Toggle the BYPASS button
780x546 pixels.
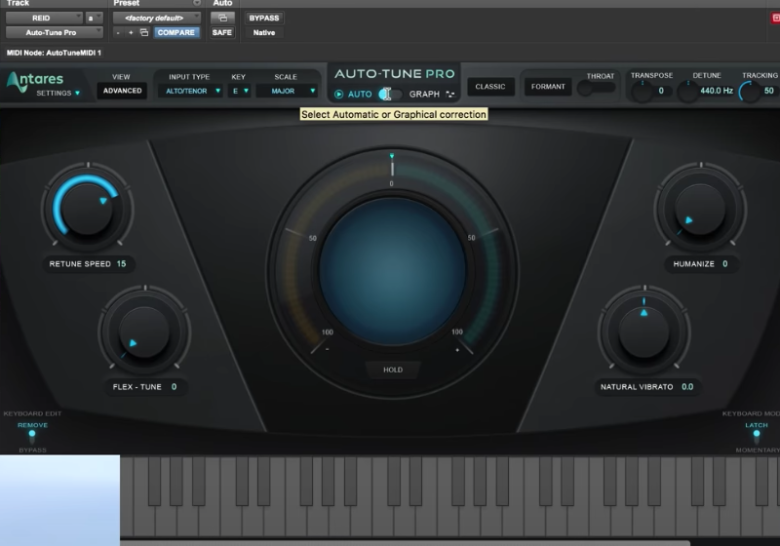click(x=264, y=18)
